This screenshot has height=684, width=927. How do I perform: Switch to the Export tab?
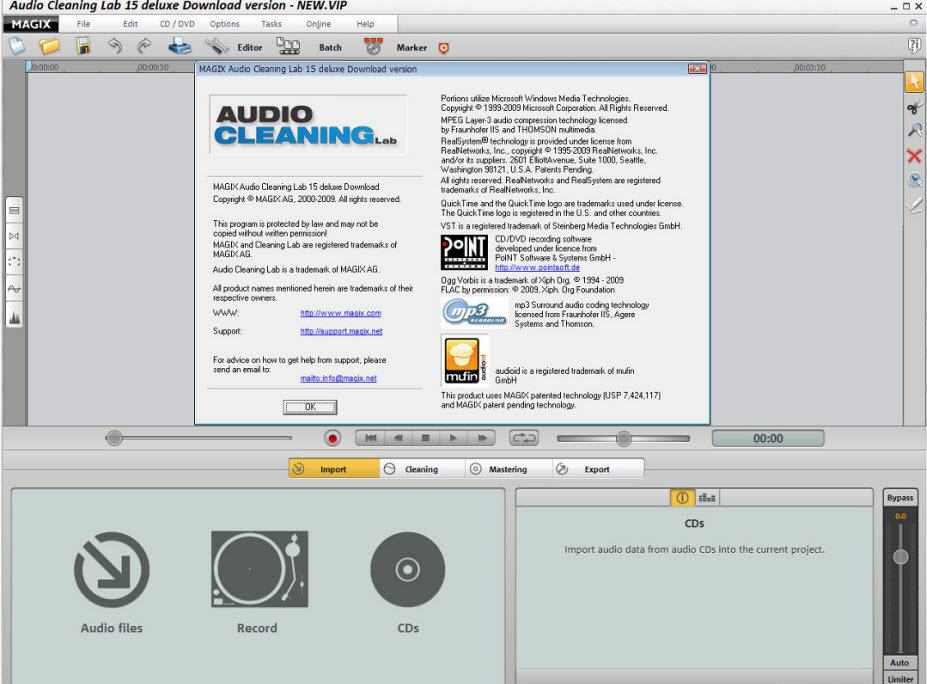[597, 469]
